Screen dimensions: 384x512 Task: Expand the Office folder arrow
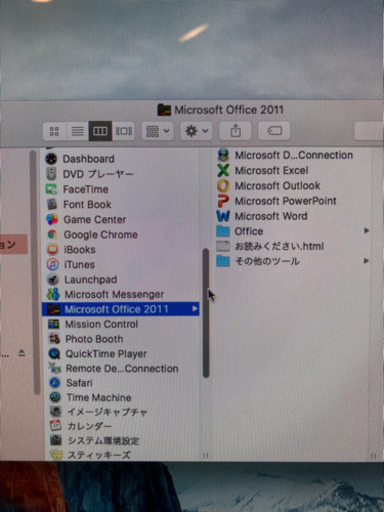[366, 231]
